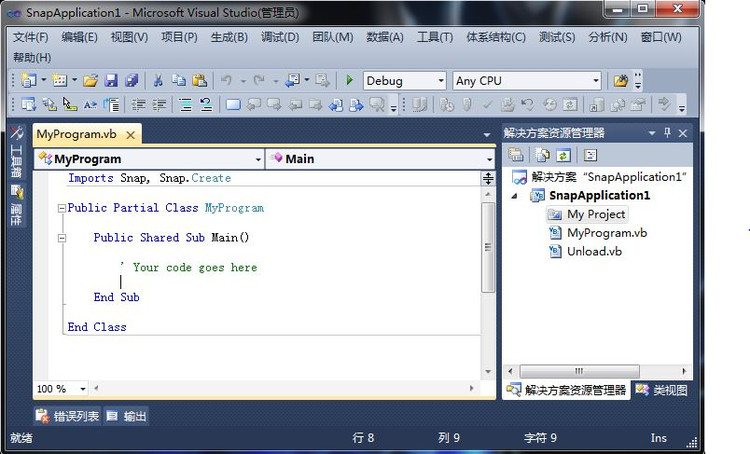The image size is (750, 454).
Task: Collapse the MyProgram class outline block
Action: pos(61,209)
